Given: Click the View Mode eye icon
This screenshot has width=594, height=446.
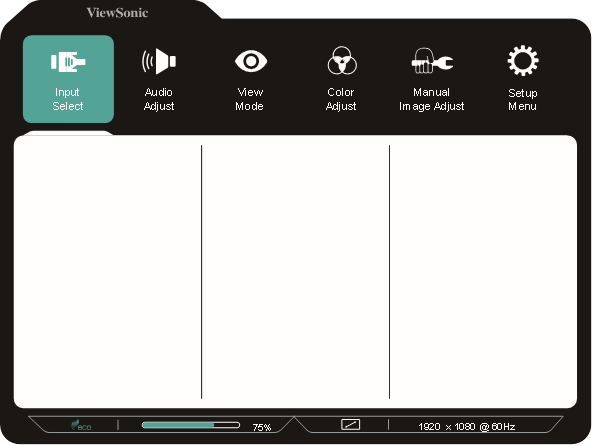Looking at the screenshot, I should click(x=251, y=61).
